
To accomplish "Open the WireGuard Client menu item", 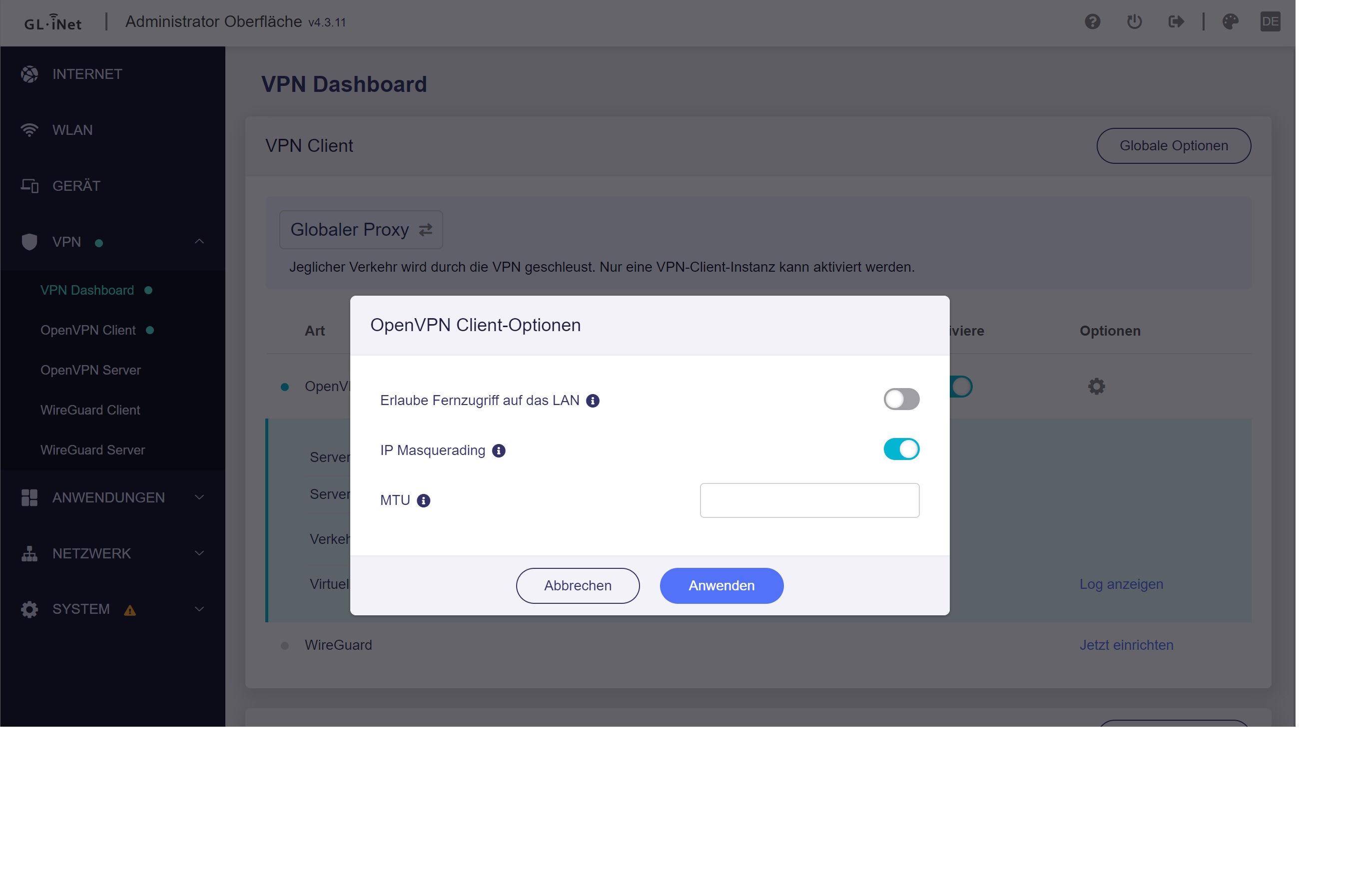I will pyautogui.click(x=90, y=410).
